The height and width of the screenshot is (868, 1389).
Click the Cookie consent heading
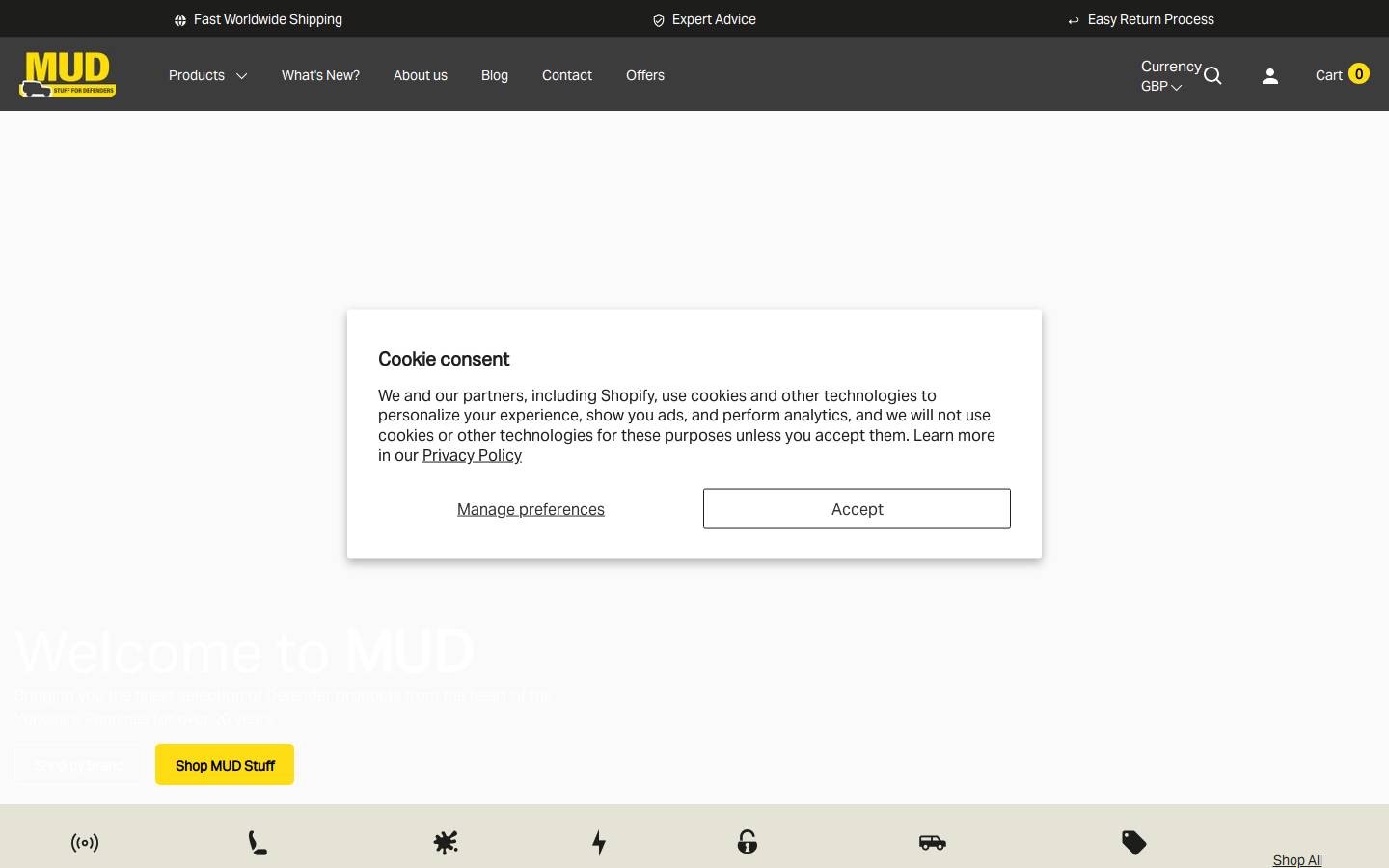pyautogui.click(x=444, y=359)
